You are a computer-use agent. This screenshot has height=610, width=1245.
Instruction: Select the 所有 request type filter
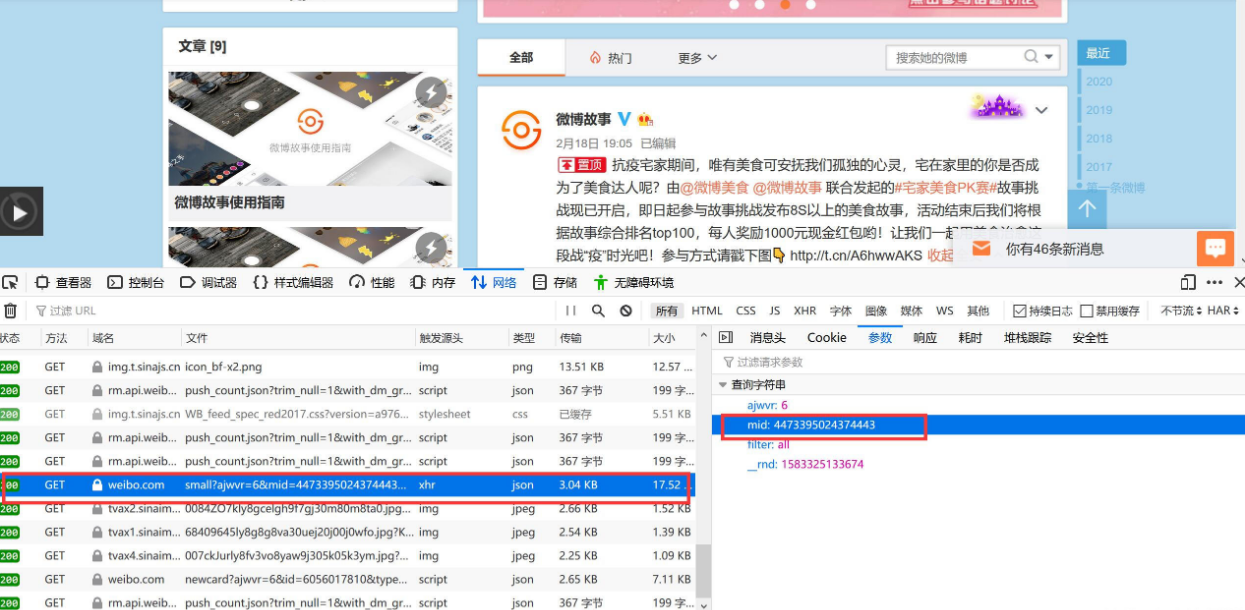pos(666,311)
